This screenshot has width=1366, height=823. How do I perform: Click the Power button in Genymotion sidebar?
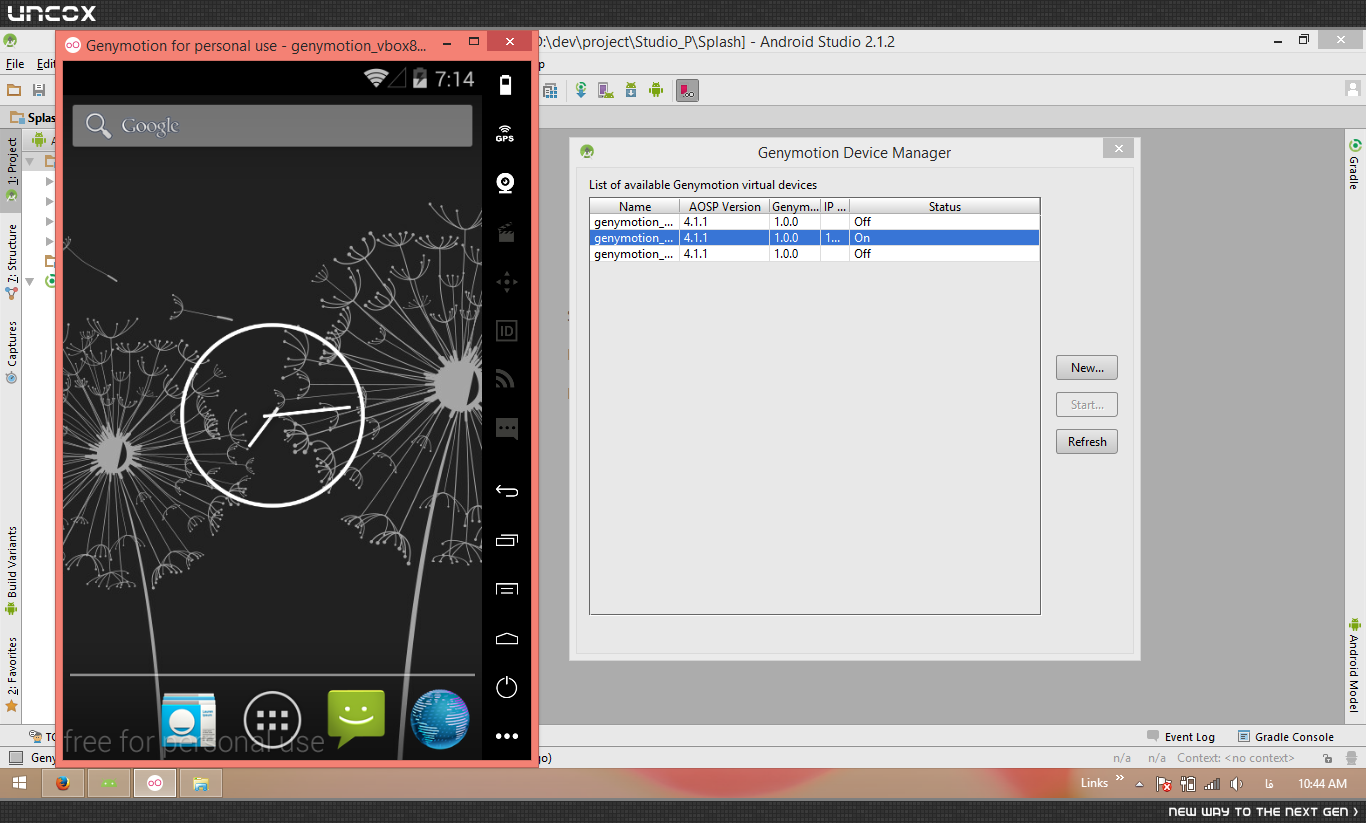click(507, 687)
